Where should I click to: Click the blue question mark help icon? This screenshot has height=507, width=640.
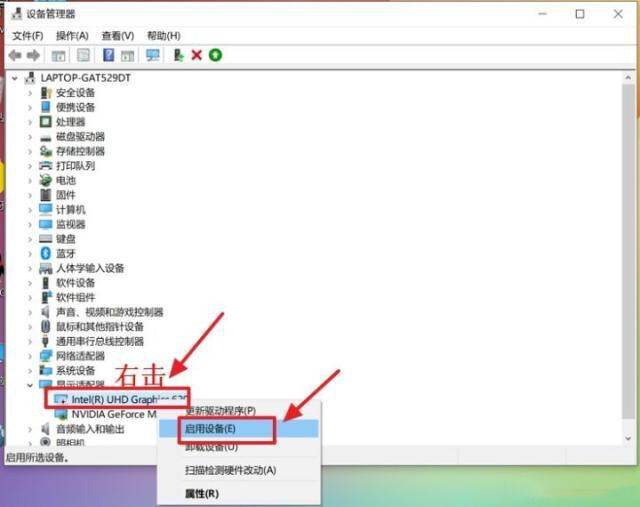click(108, 55)
